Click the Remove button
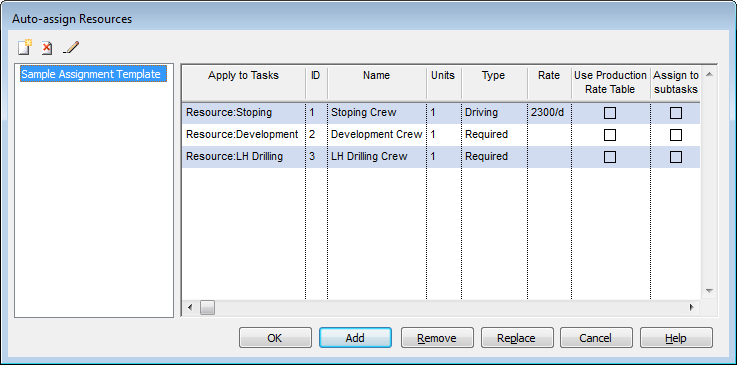The image size is (737, 365). (x=437, y=338)
